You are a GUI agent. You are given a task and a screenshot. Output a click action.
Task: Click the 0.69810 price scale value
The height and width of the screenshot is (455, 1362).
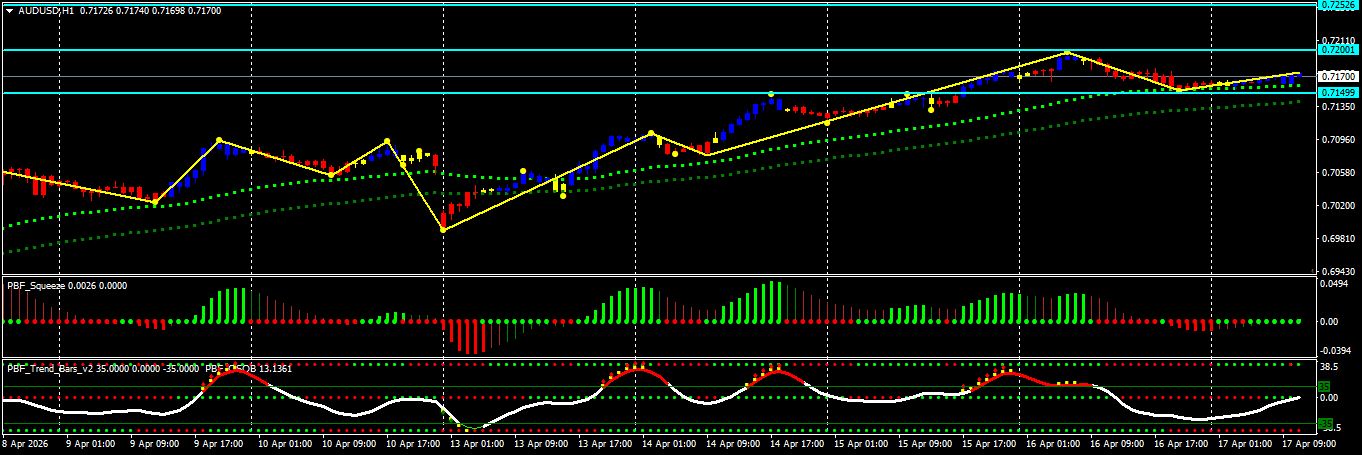1338,239
